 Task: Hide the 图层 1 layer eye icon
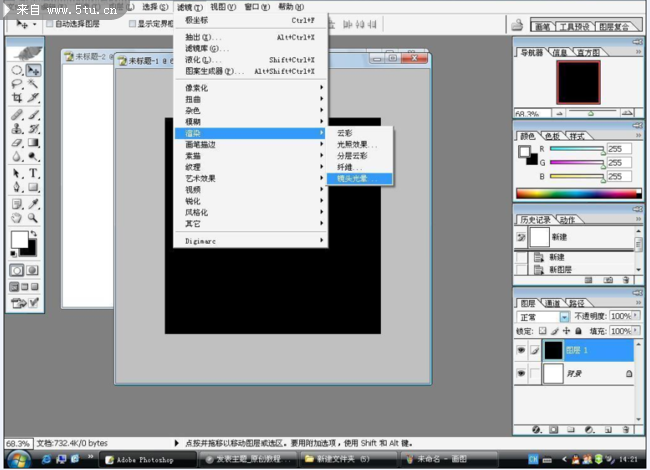point(521,350)
